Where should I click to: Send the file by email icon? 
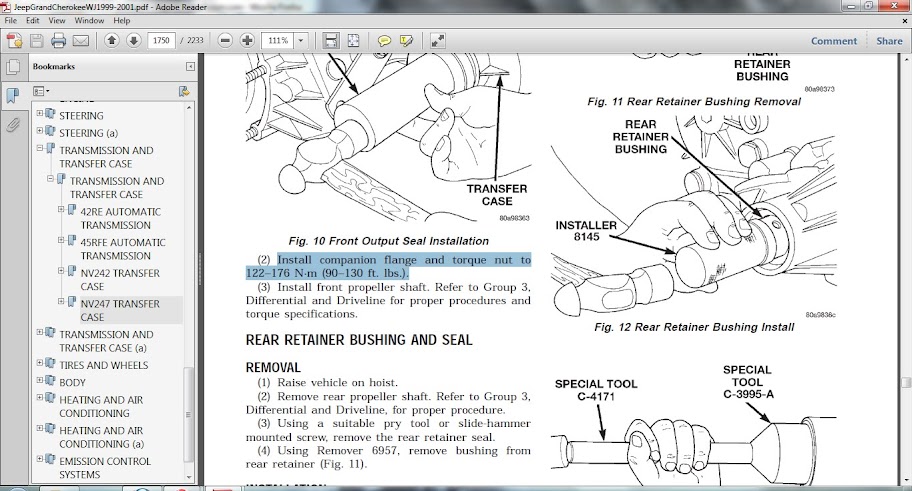pyautogui.click(x=81, y=41)
